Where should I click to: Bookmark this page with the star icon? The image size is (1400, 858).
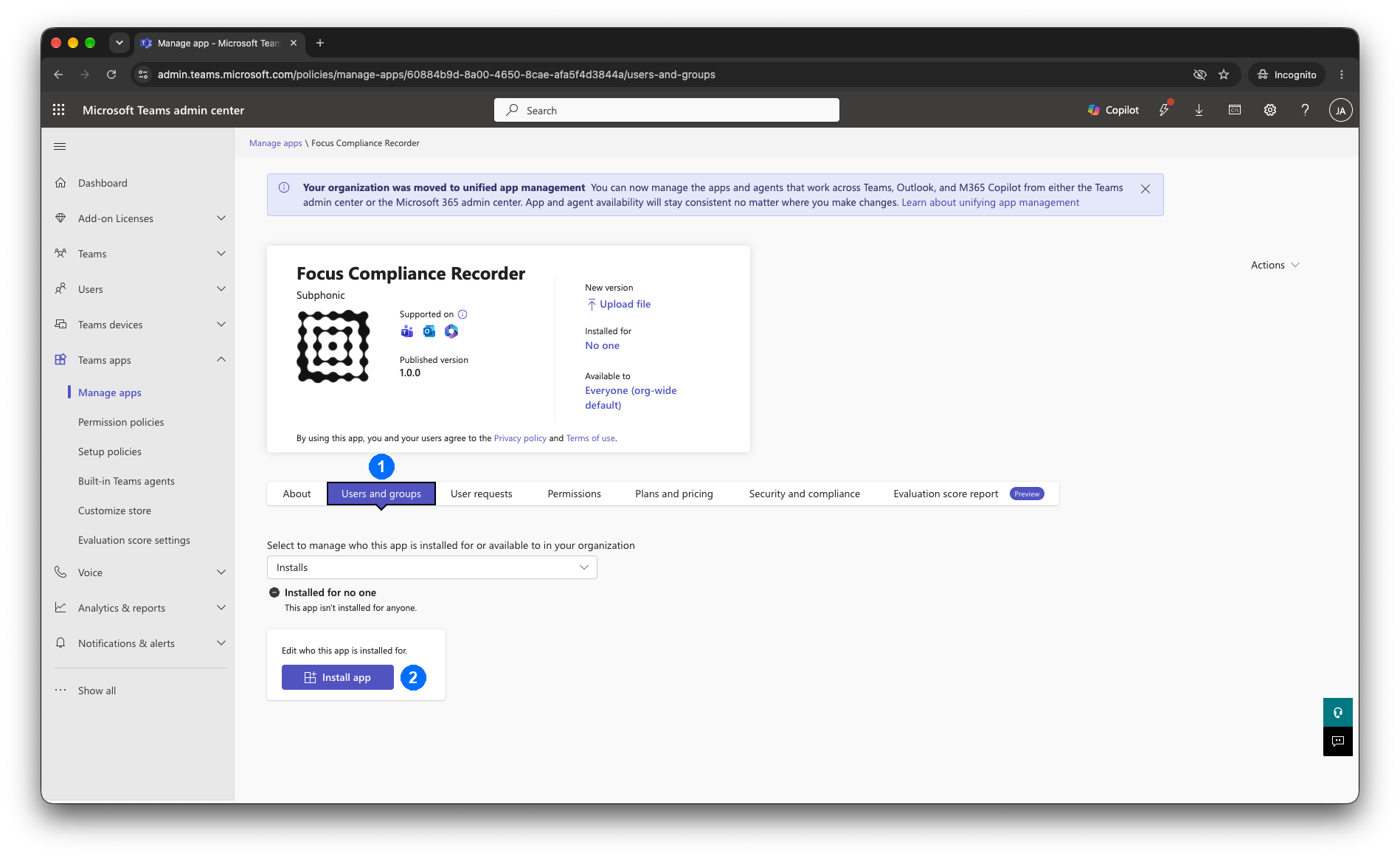1224,75
